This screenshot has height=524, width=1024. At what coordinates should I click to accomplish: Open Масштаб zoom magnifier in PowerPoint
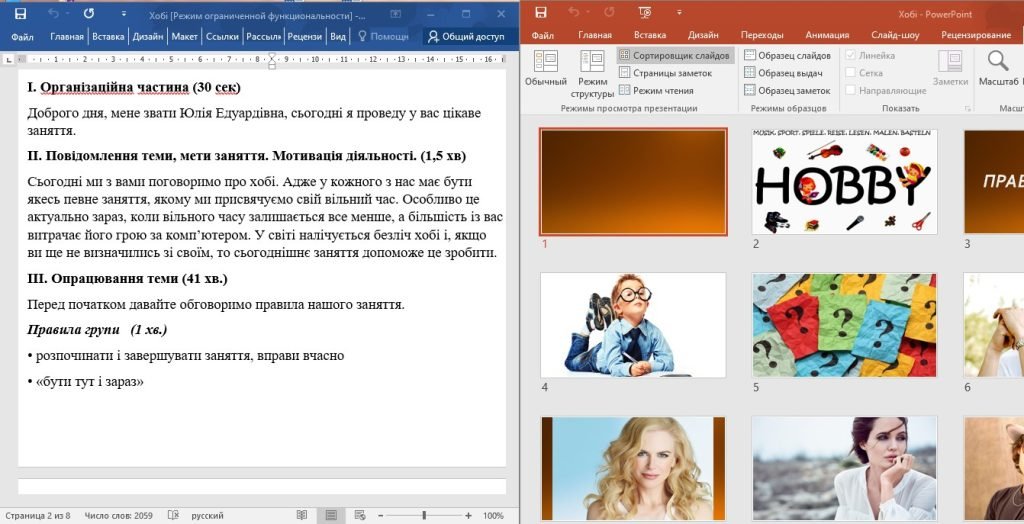pos(999,68)
